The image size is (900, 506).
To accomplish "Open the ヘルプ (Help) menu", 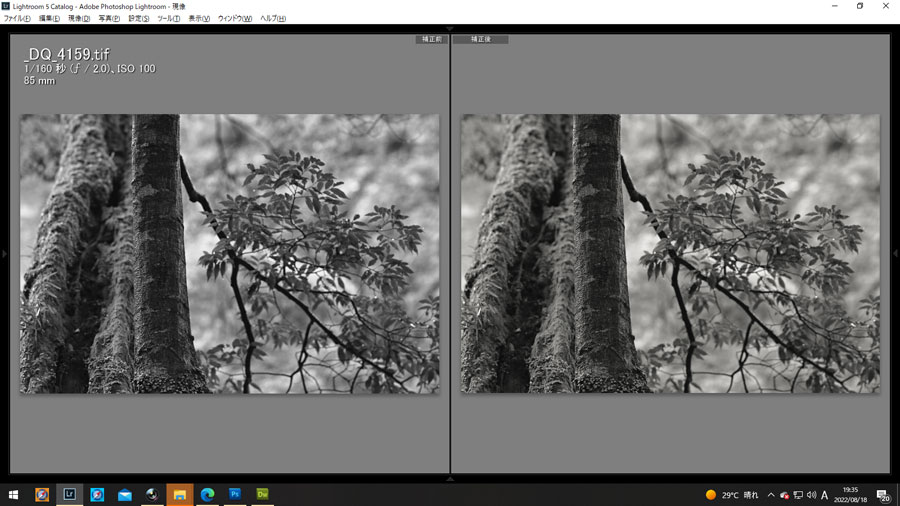I will click(272, 18).
